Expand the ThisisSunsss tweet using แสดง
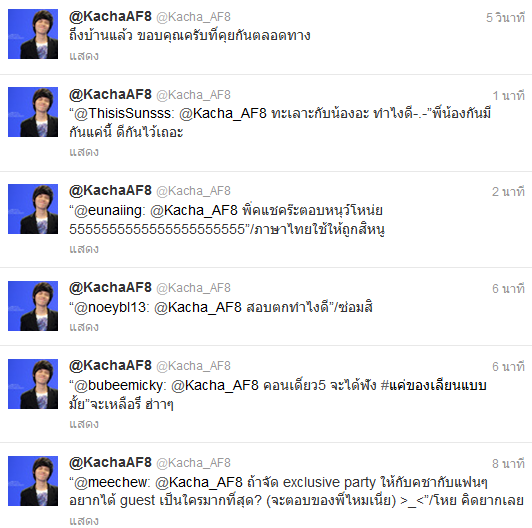Image resolution: width=532 pixels, height=528 pixels. 84,152
